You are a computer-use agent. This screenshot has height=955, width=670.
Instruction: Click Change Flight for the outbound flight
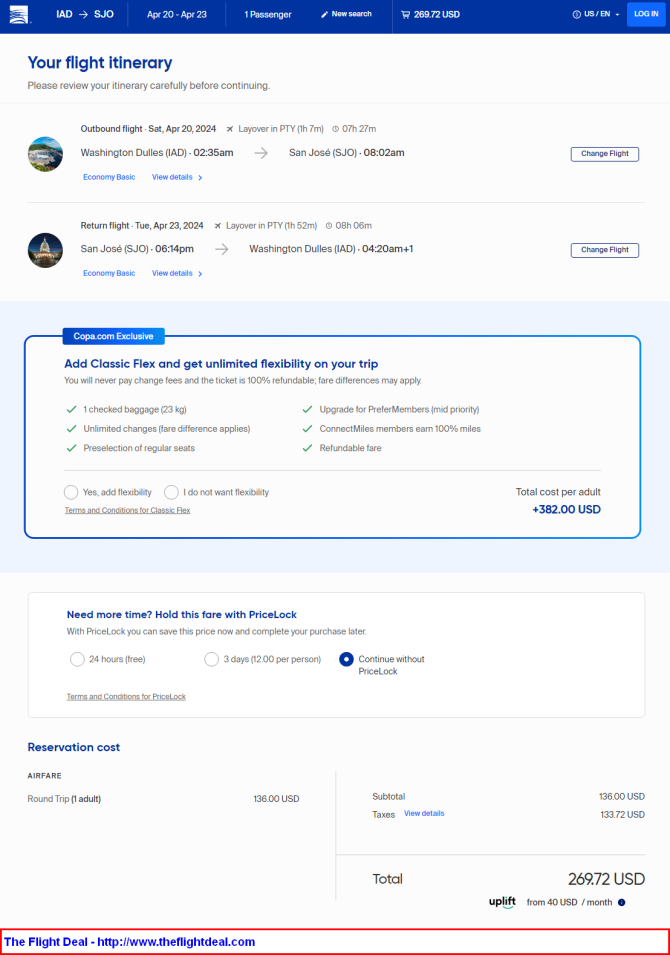point(605,154)
